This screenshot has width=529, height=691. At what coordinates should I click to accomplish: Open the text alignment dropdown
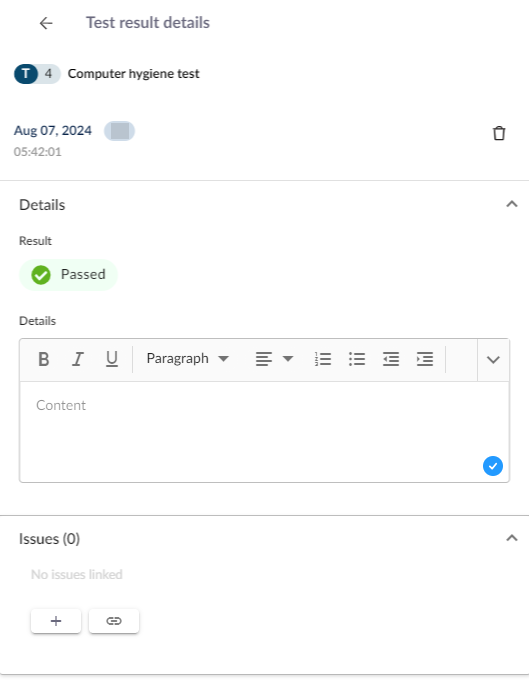pos(274,359)
